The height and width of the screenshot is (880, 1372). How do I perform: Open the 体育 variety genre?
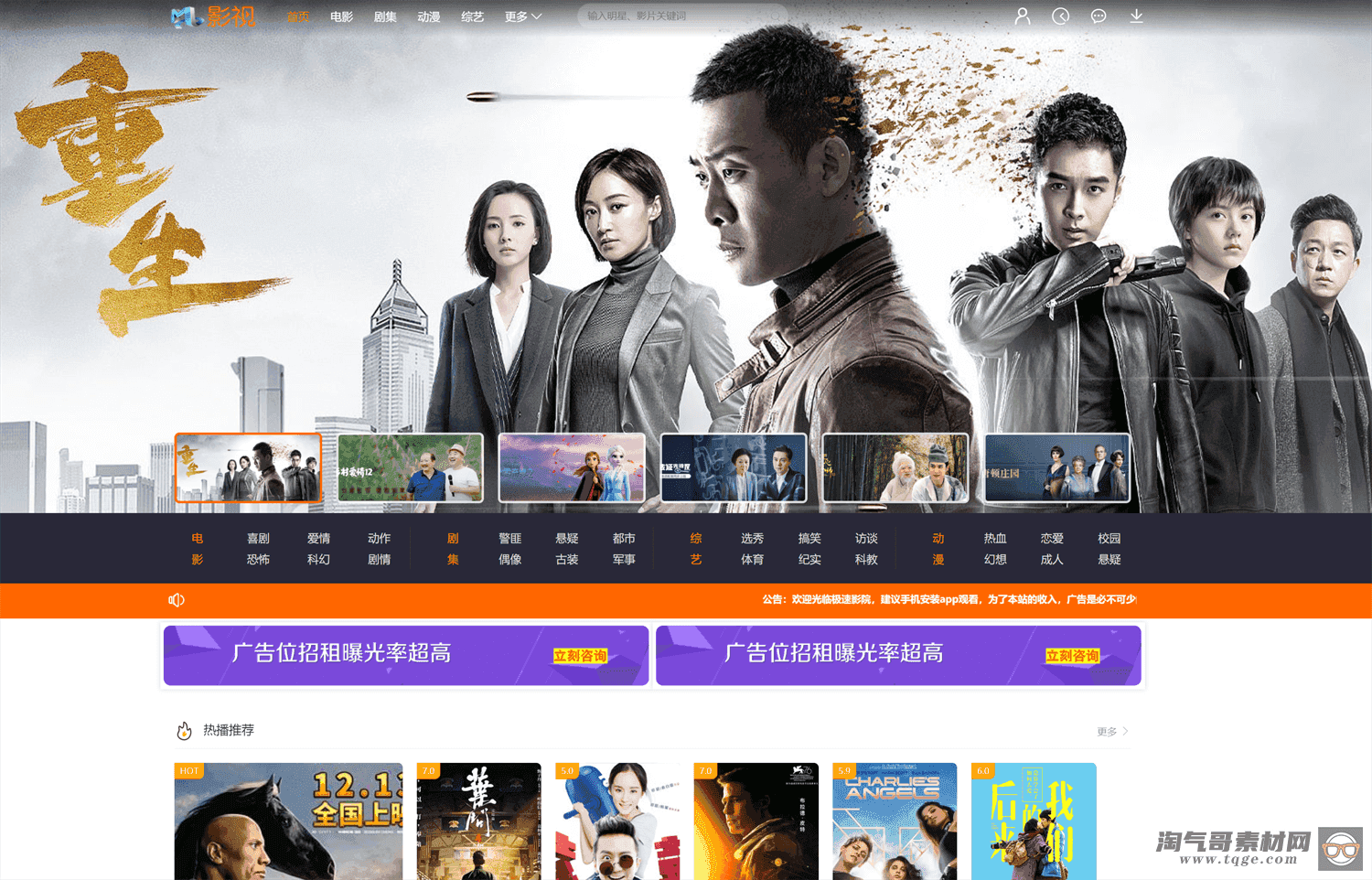(x=752, y=560)
